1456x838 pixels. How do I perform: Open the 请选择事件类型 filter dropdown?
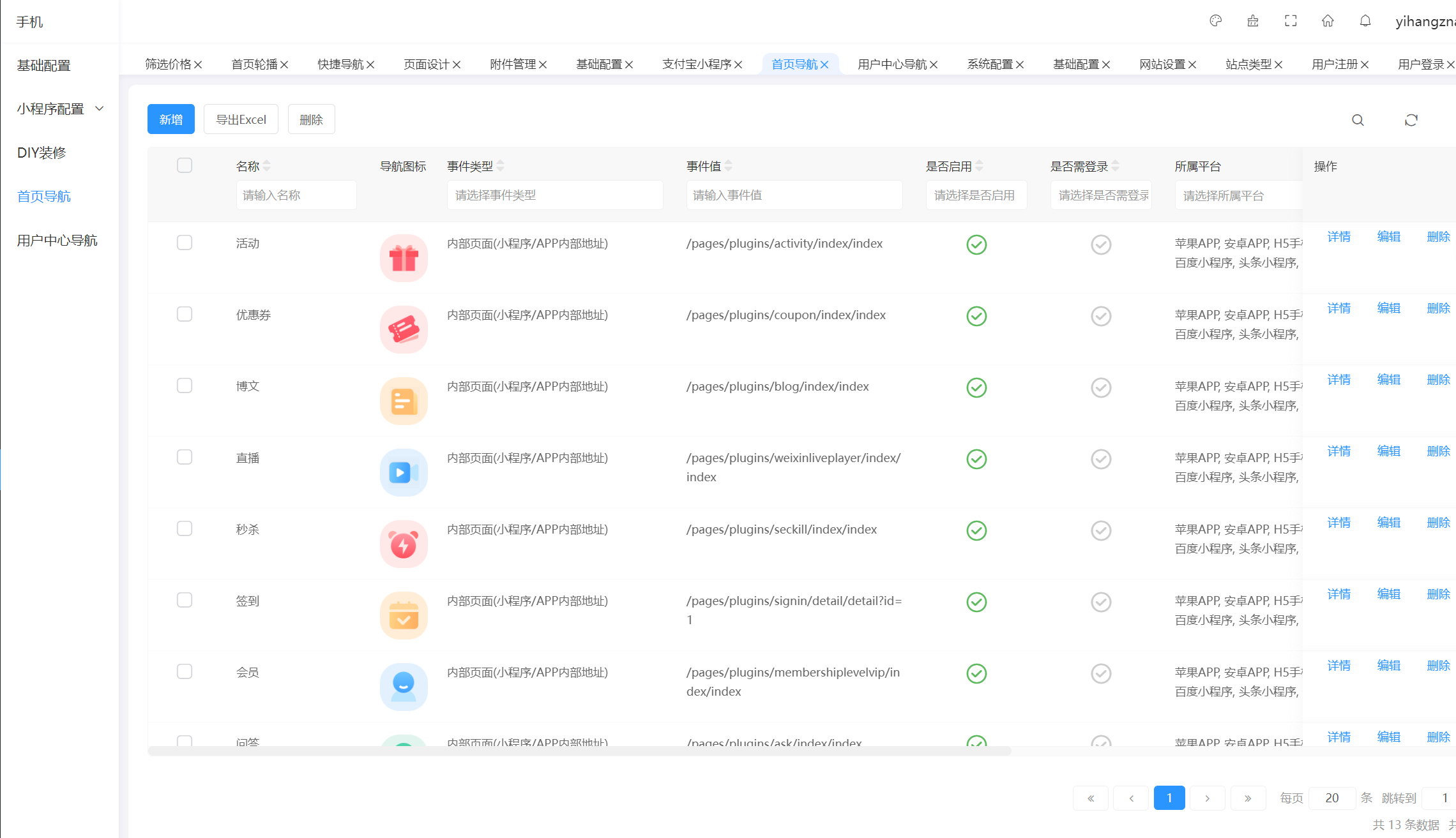(555, 195)
